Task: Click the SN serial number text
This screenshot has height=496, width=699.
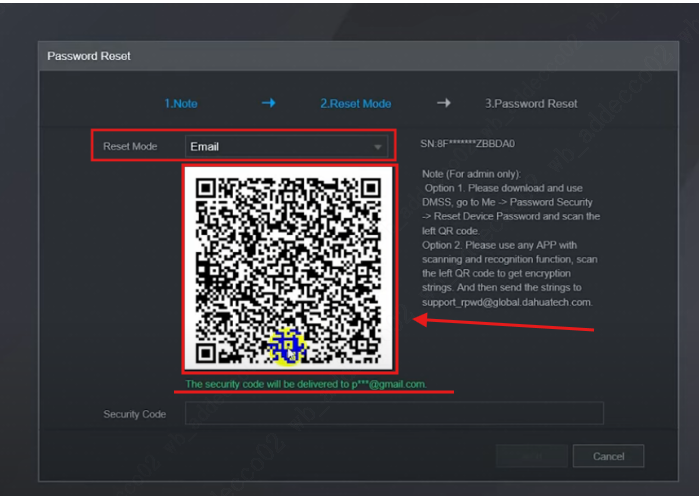Action: (x=467, y=144)
